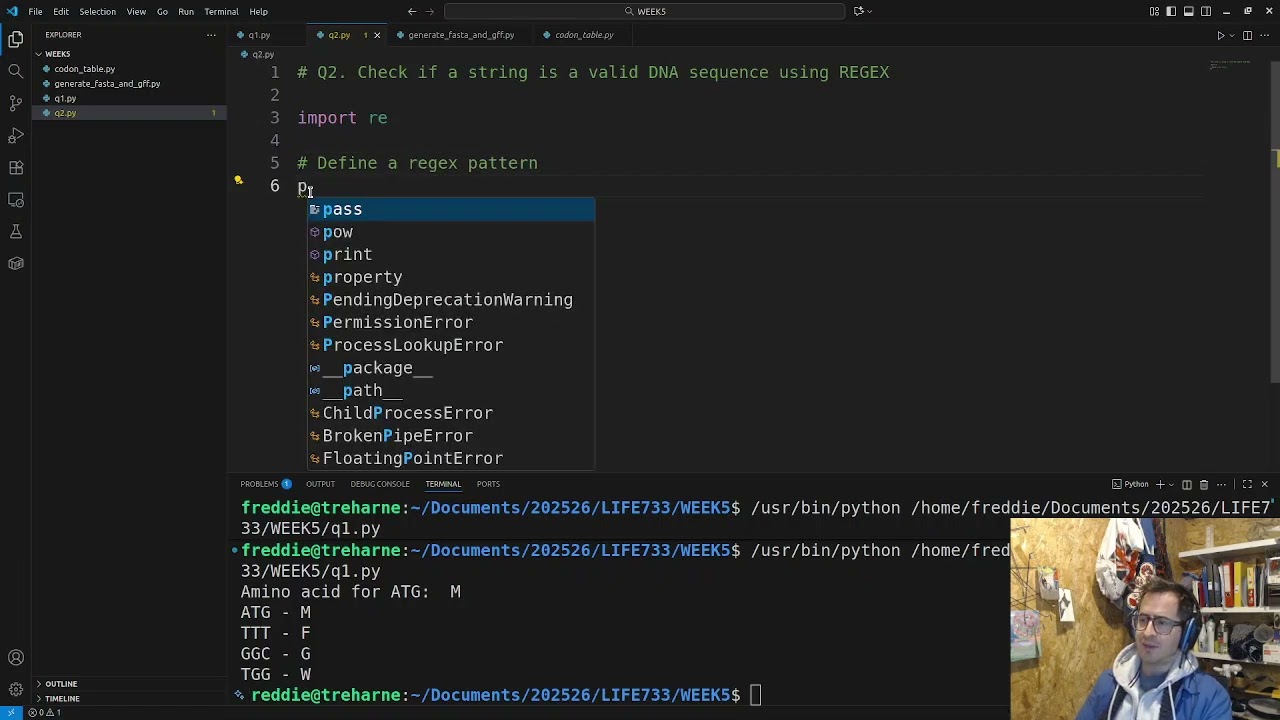The image size is (1280, 720).
Task: Open the Selection menu
Action: pos(97,11)
